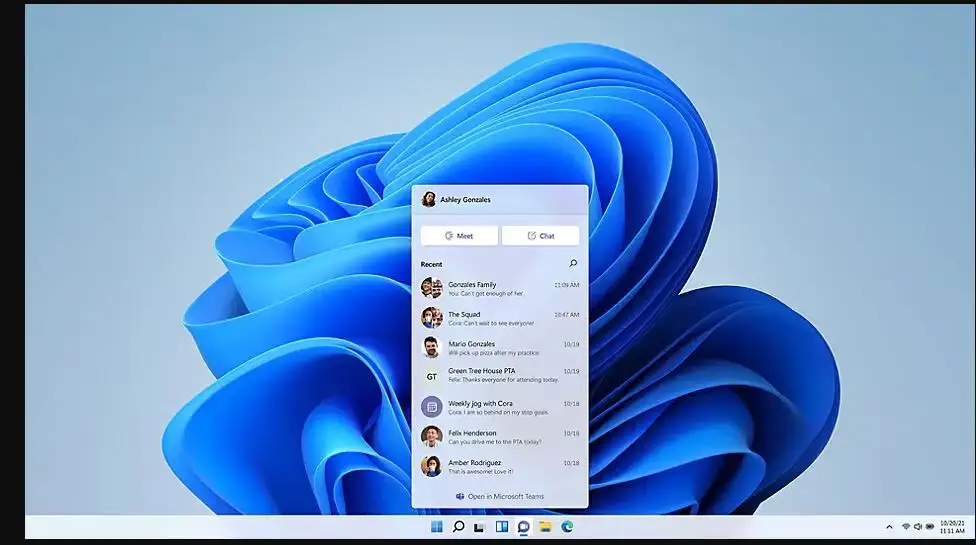This screenshot has width=976, height=545.
Task: Open the Wi-Fi network tray icon
Action: click(906, 527)
